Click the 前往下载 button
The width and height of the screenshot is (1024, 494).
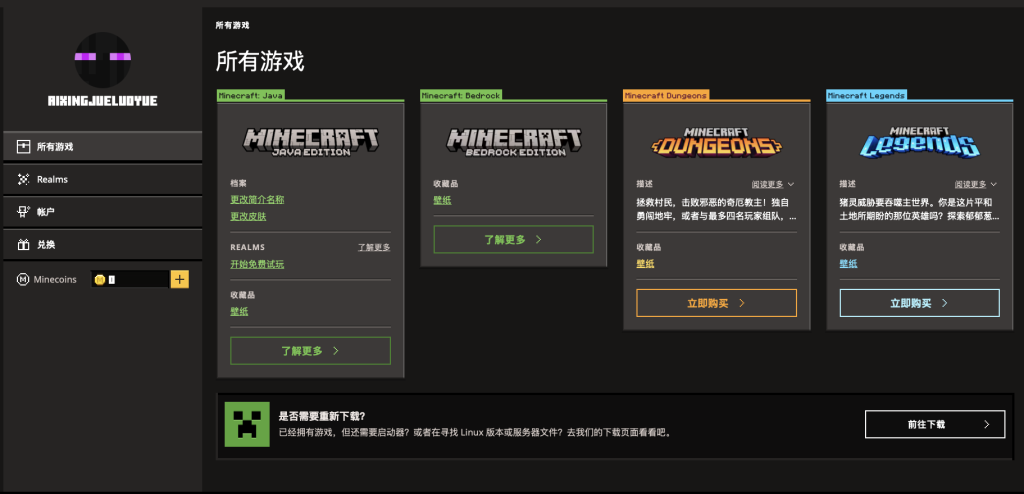coord(934,424)
